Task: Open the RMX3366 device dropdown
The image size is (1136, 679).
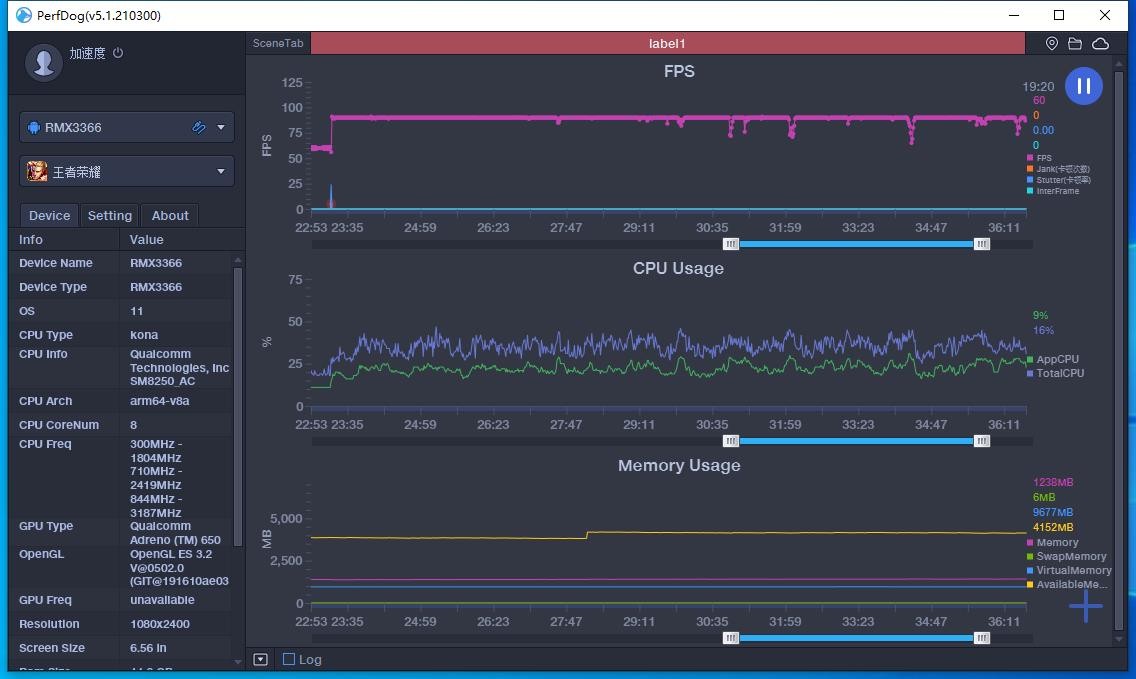Action: (x=222, y=127)
